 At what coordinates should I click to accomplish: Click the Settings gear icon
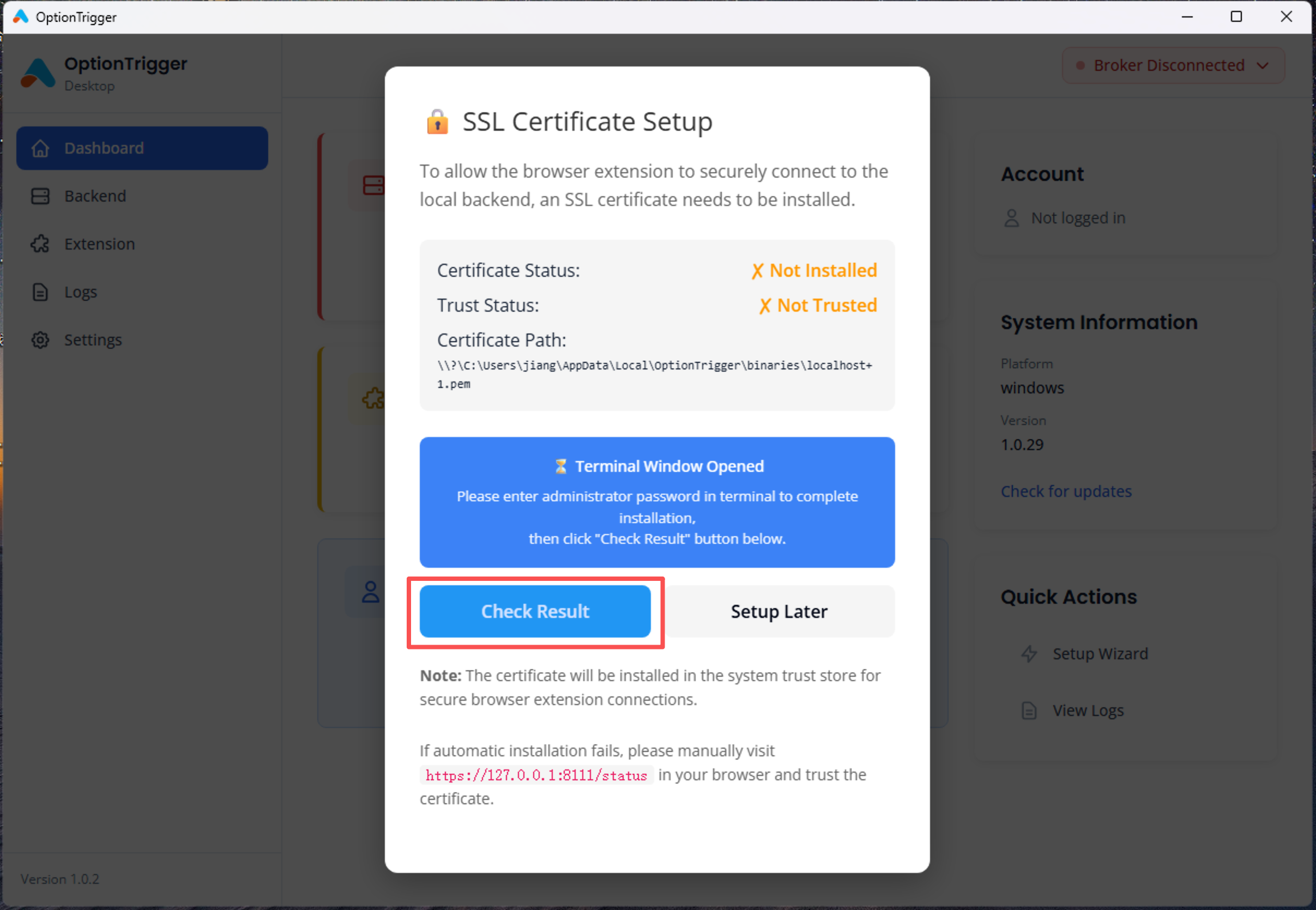tap(40, 340)
